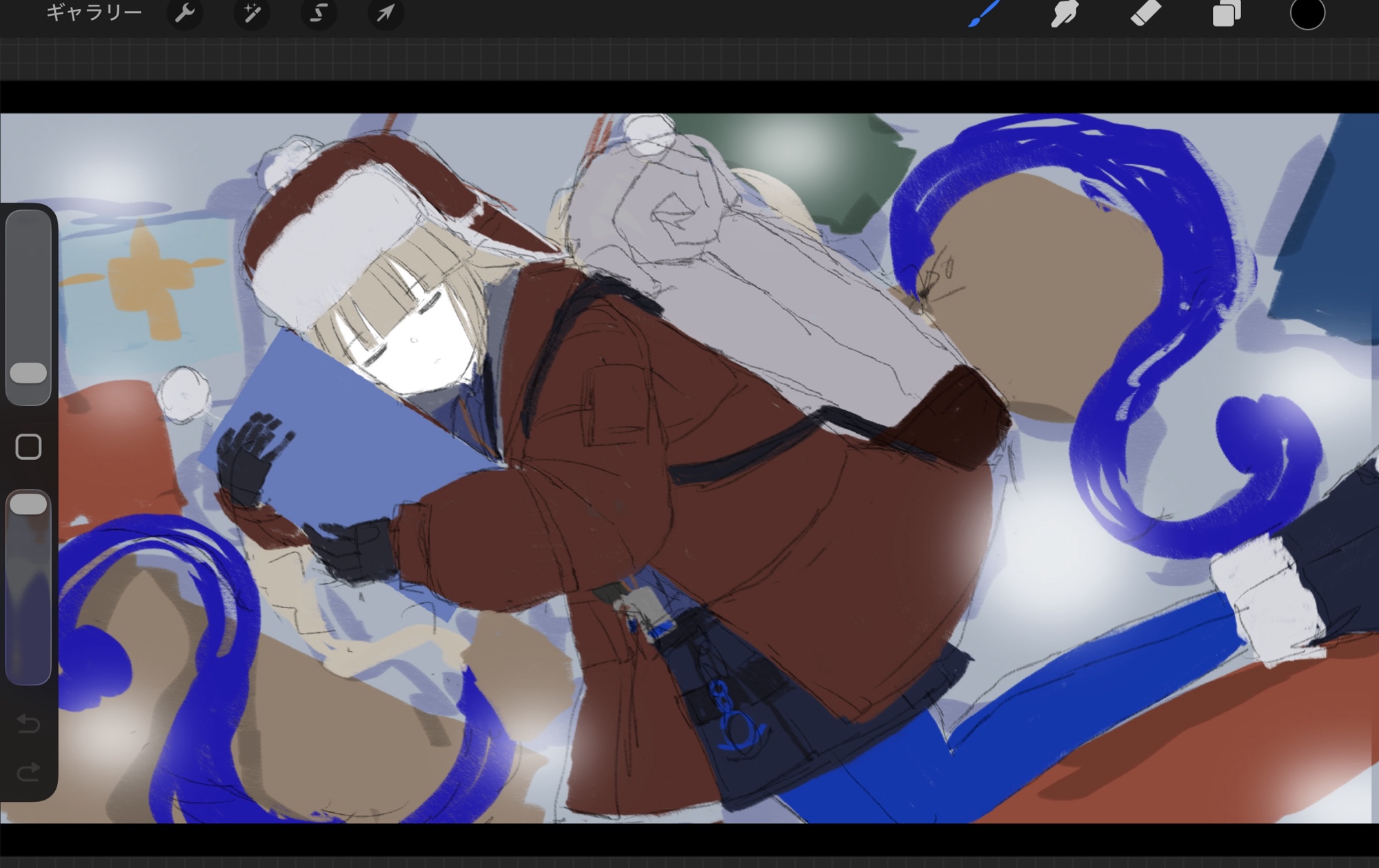Select the Eraser tool
Viewport: 1379px width, 868px height.
point(1145,12)
